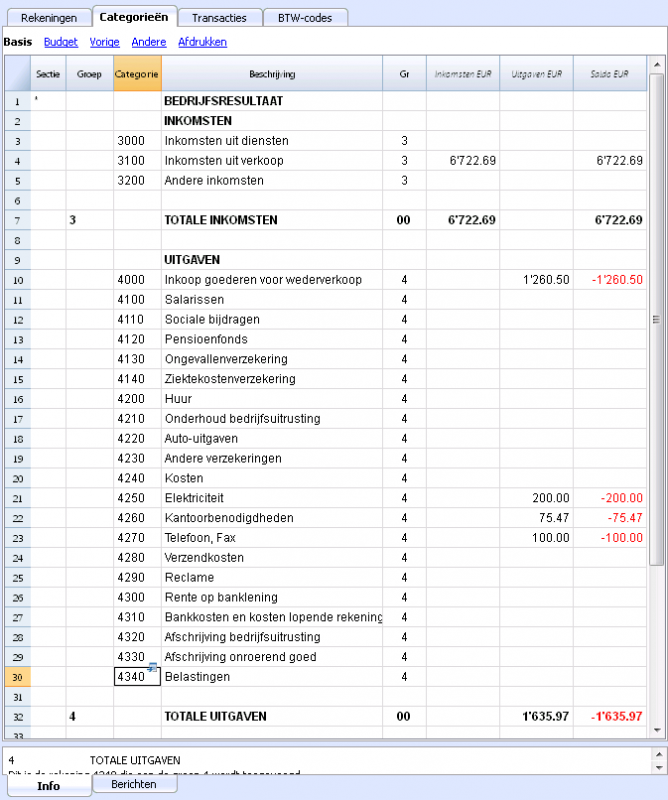668x800 pixels.
Task: Select the Gr column header
Action: pyautogui.click(x=404, y=74)
